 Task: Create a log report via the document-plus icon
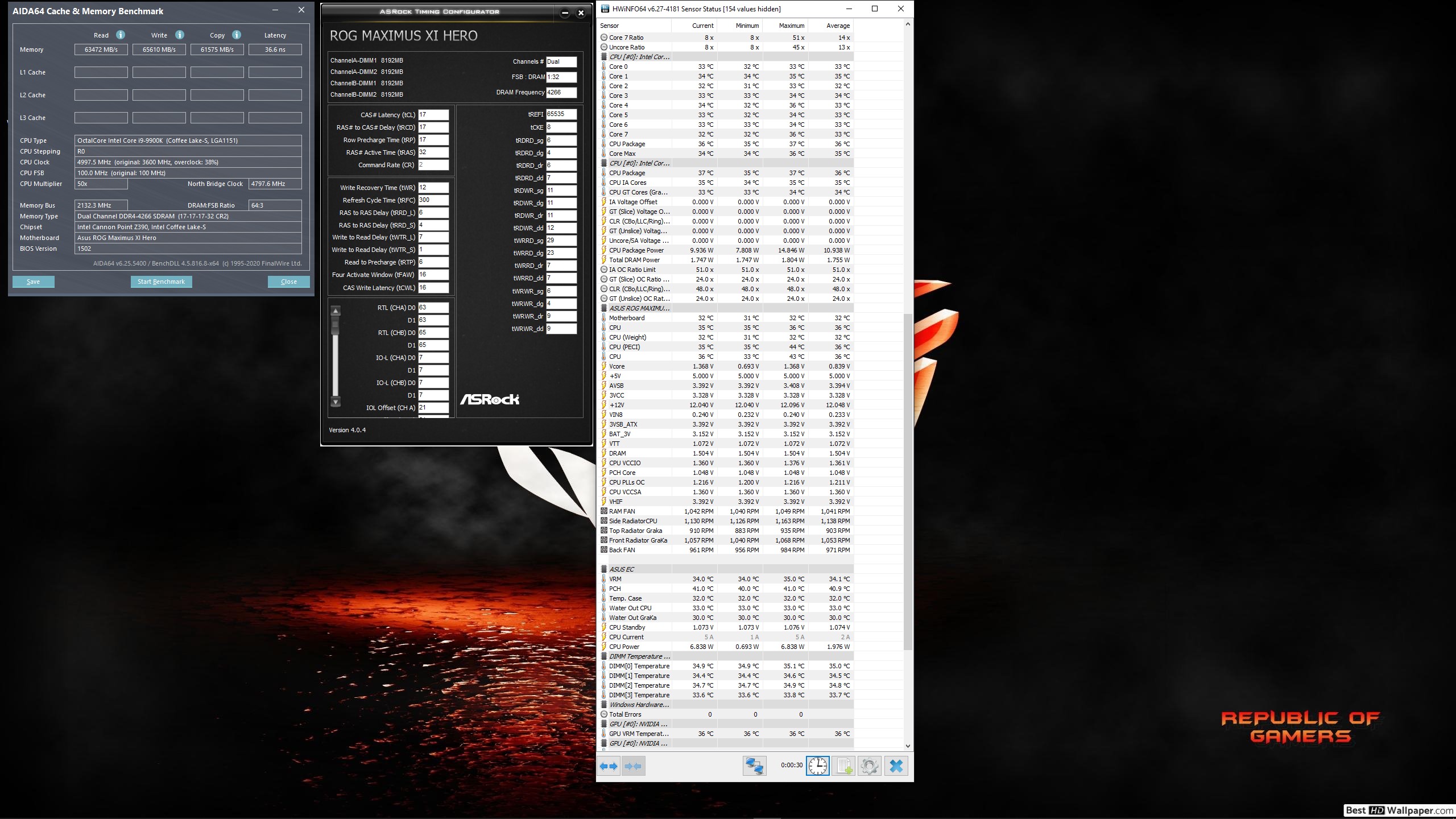coord(845,766)
